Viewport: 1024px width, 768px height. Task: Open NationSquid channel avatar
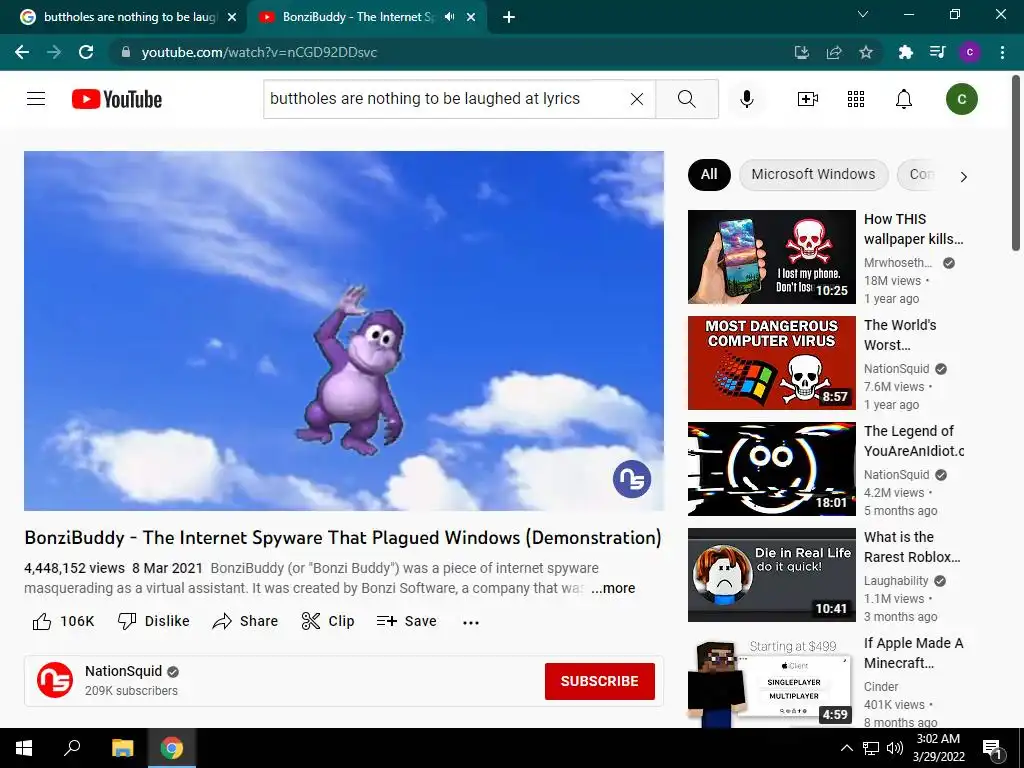point(55,680)
